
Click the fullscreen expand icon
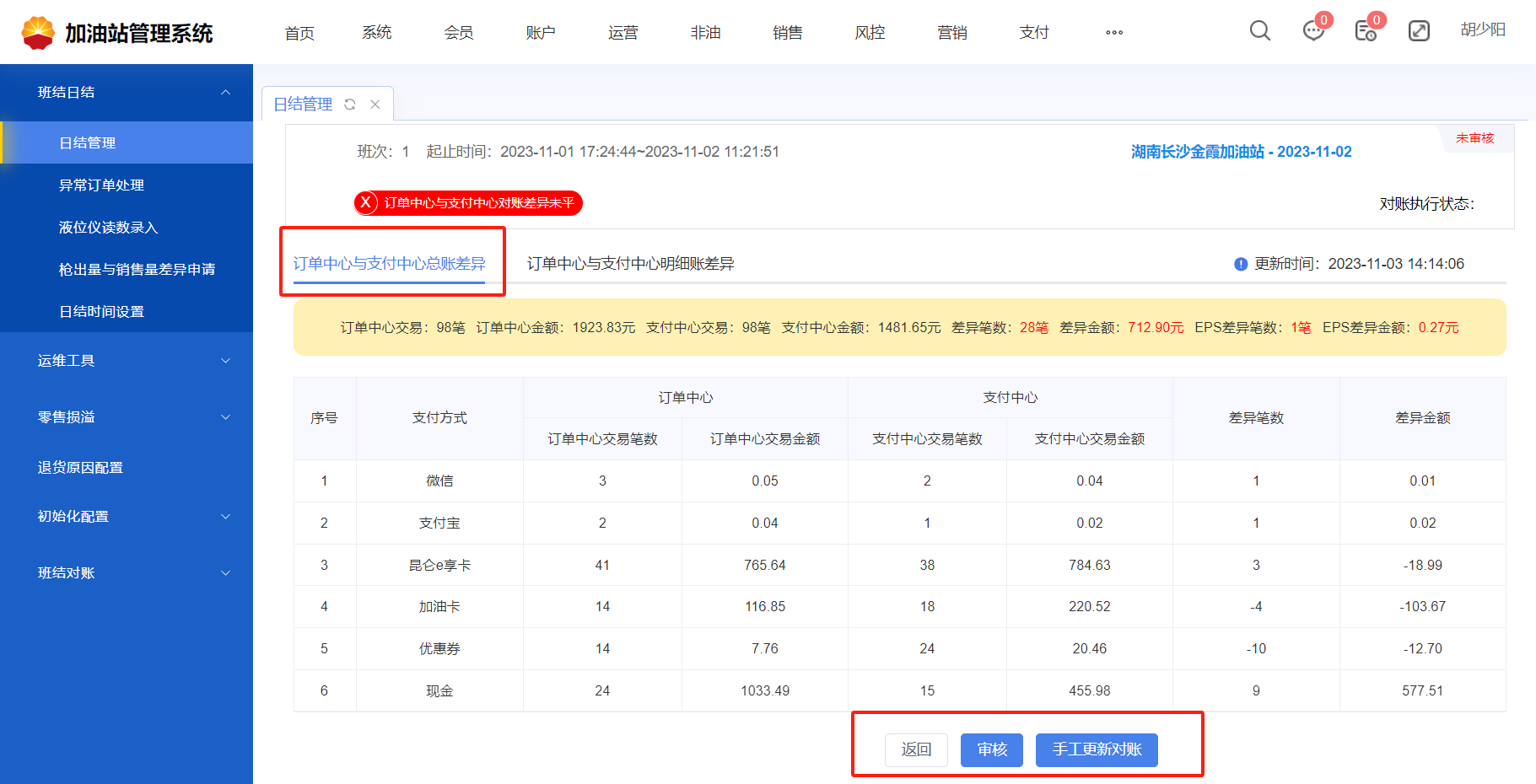[1419, 31]
